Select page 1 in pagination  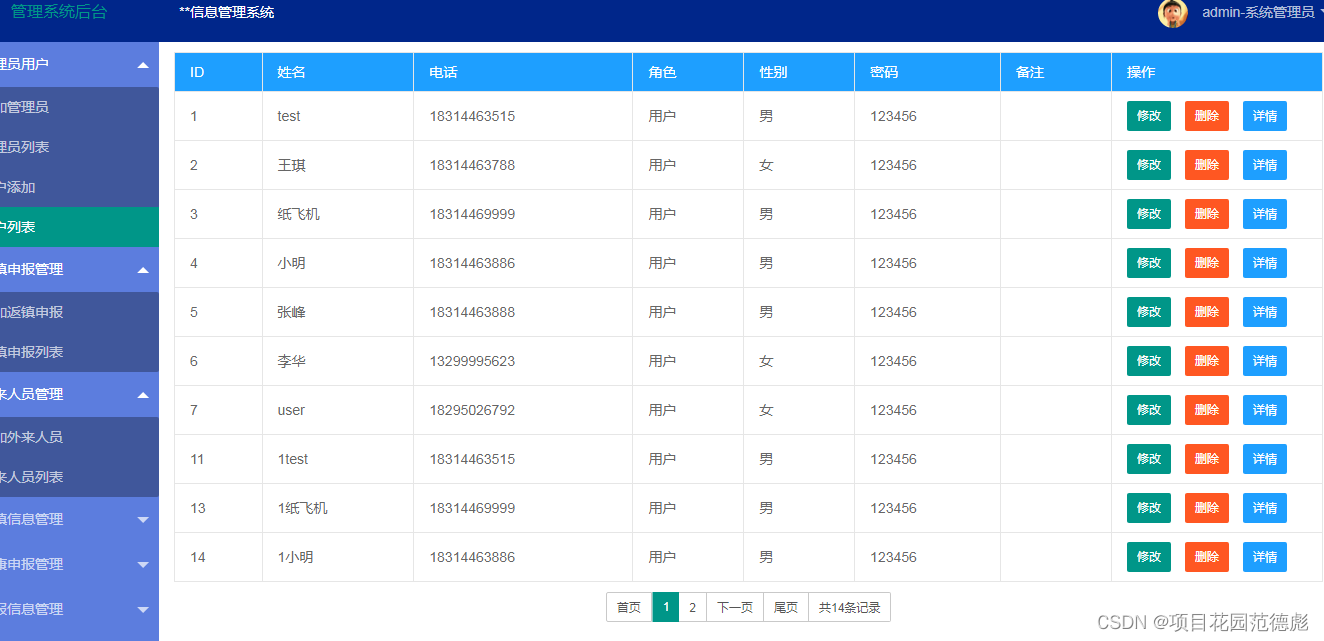pos(665,607)
